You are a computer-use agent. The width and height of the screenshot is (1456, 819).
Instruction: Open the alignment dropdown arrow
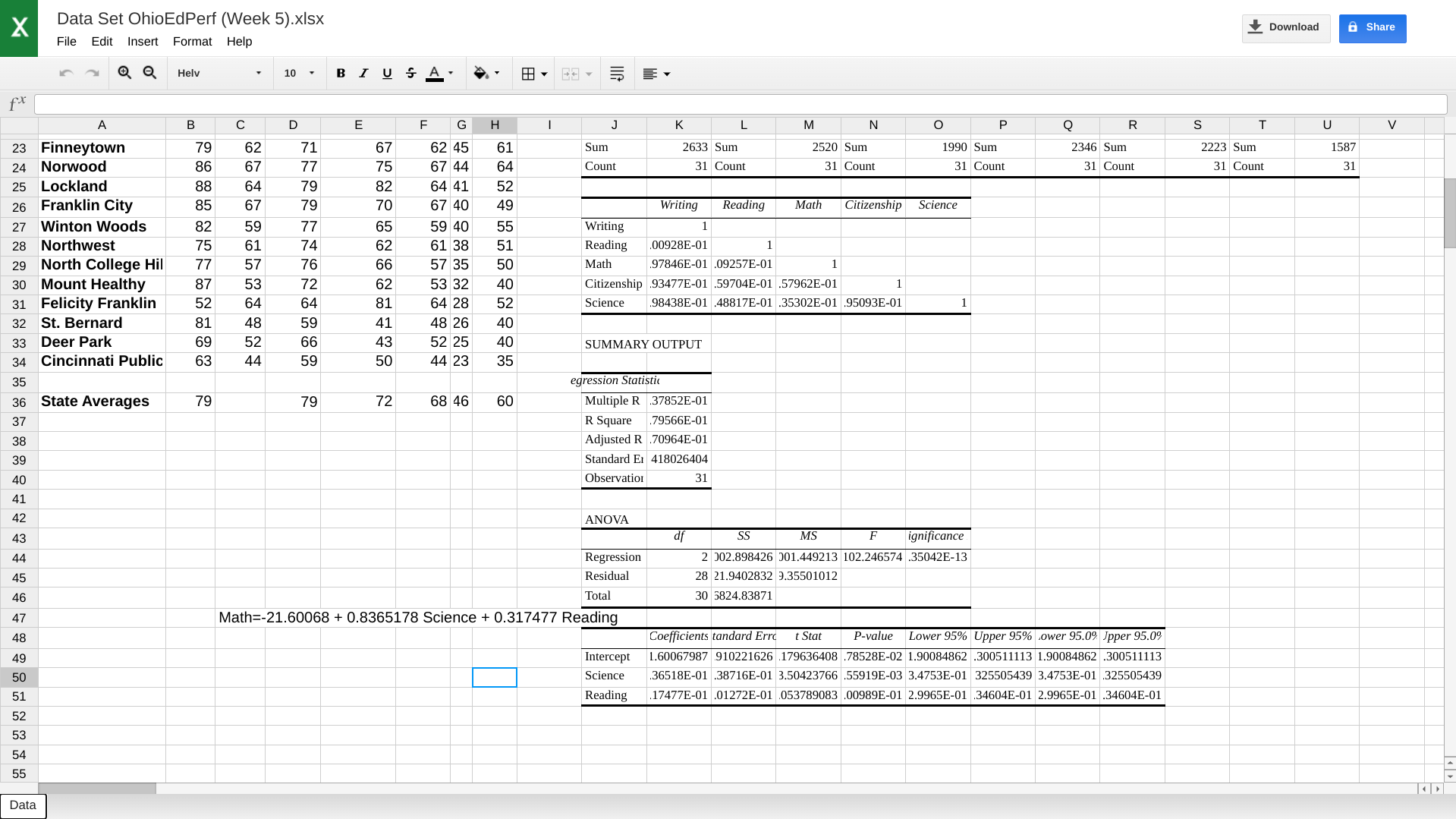point(667,74)
